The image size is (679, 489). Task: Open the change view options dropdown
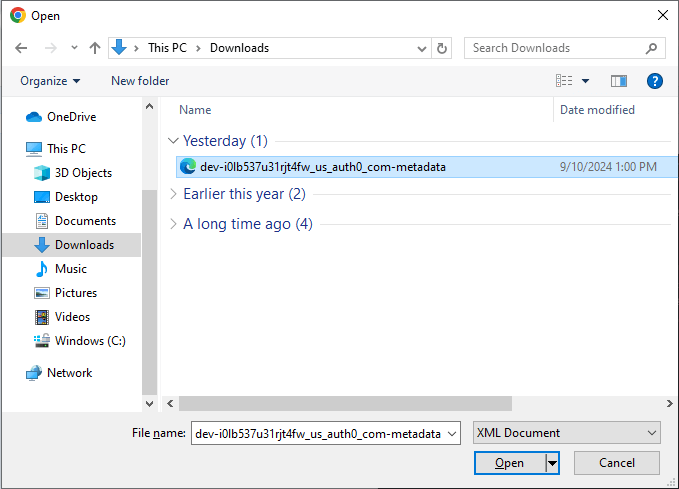click(x=586, y=81)
